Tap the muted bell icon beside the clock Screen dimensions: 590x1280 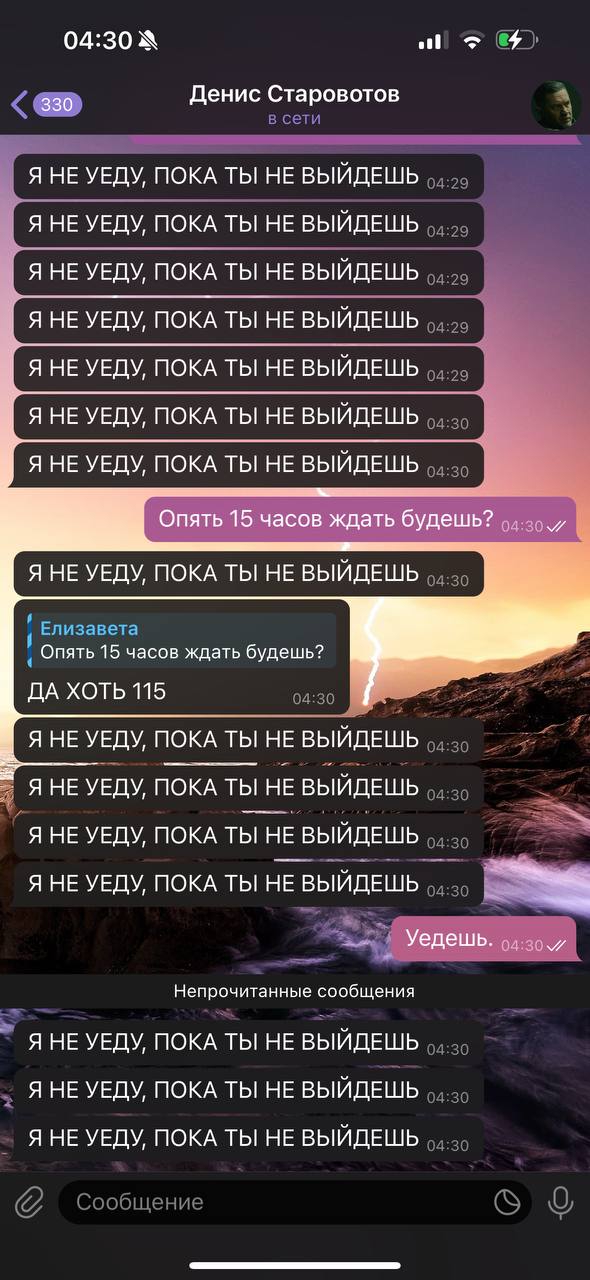tap(149, 40)
